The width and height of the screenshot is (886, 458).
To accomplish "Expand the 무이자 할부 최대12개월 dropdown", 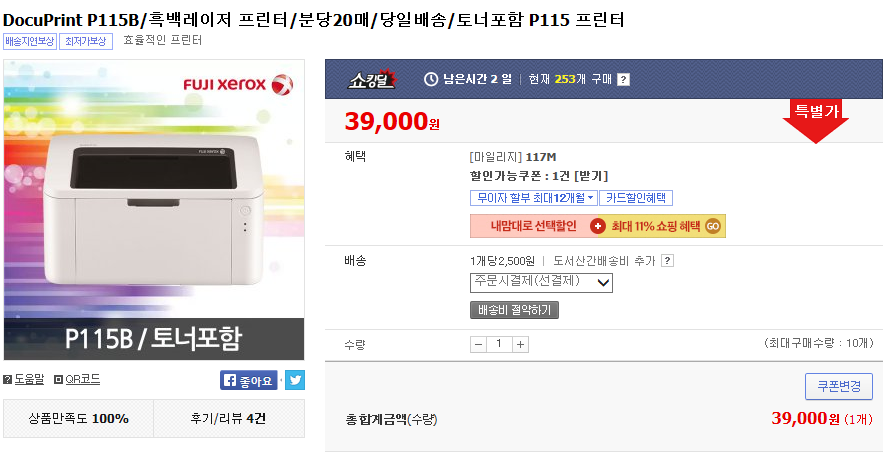I will click(x=534, y=198).
